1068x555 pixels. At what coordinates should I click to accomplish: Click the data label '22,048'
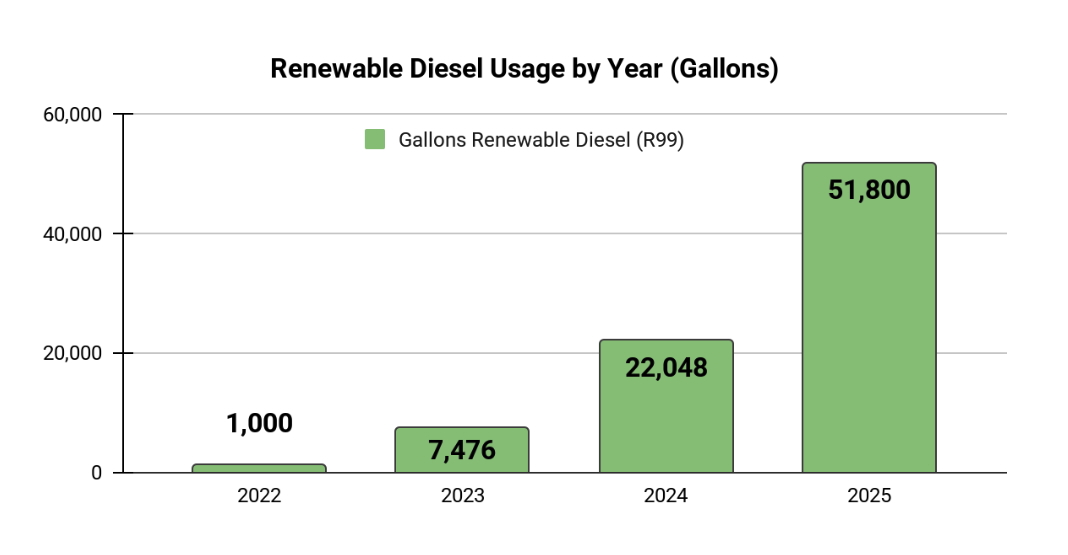(666, 368)
